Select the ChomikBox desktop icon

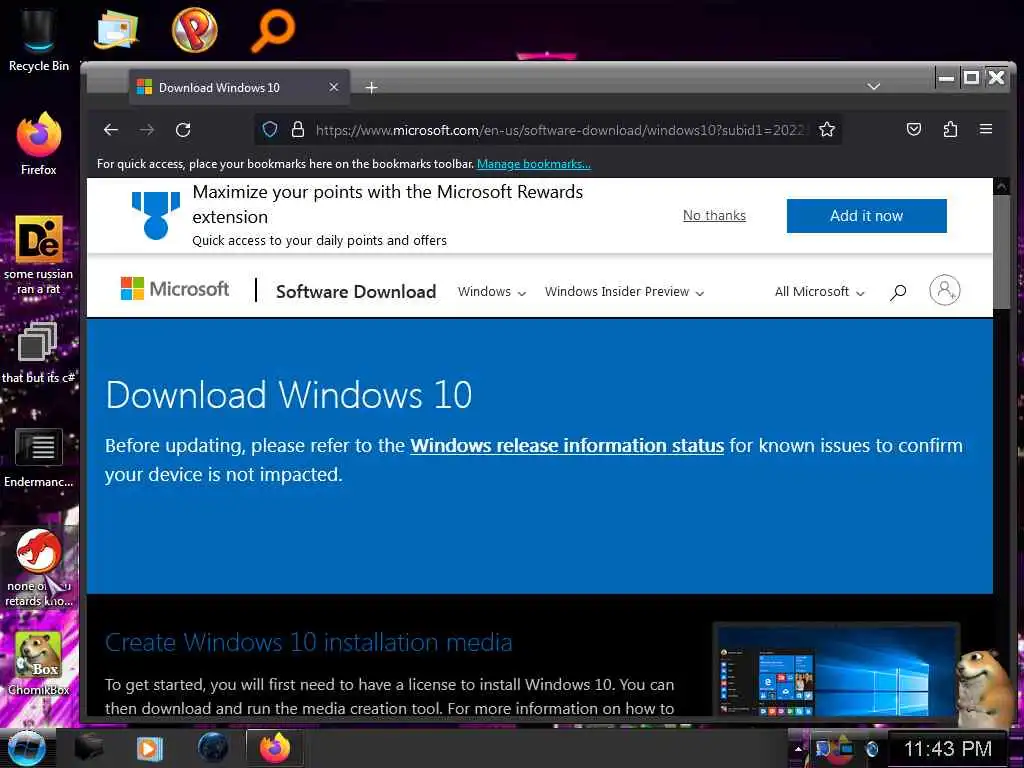click(39, 664)
